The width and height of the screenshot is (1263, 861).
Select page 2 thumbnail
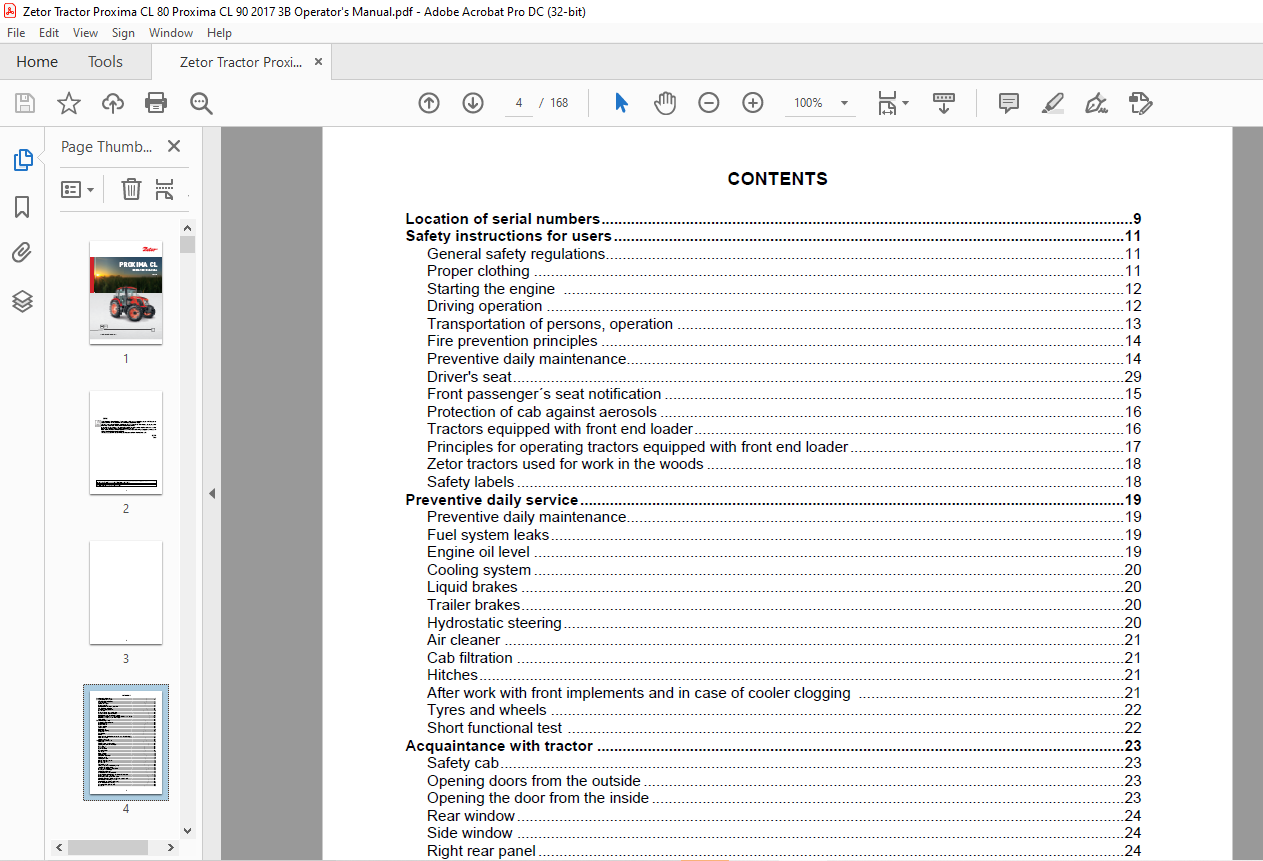126,443
